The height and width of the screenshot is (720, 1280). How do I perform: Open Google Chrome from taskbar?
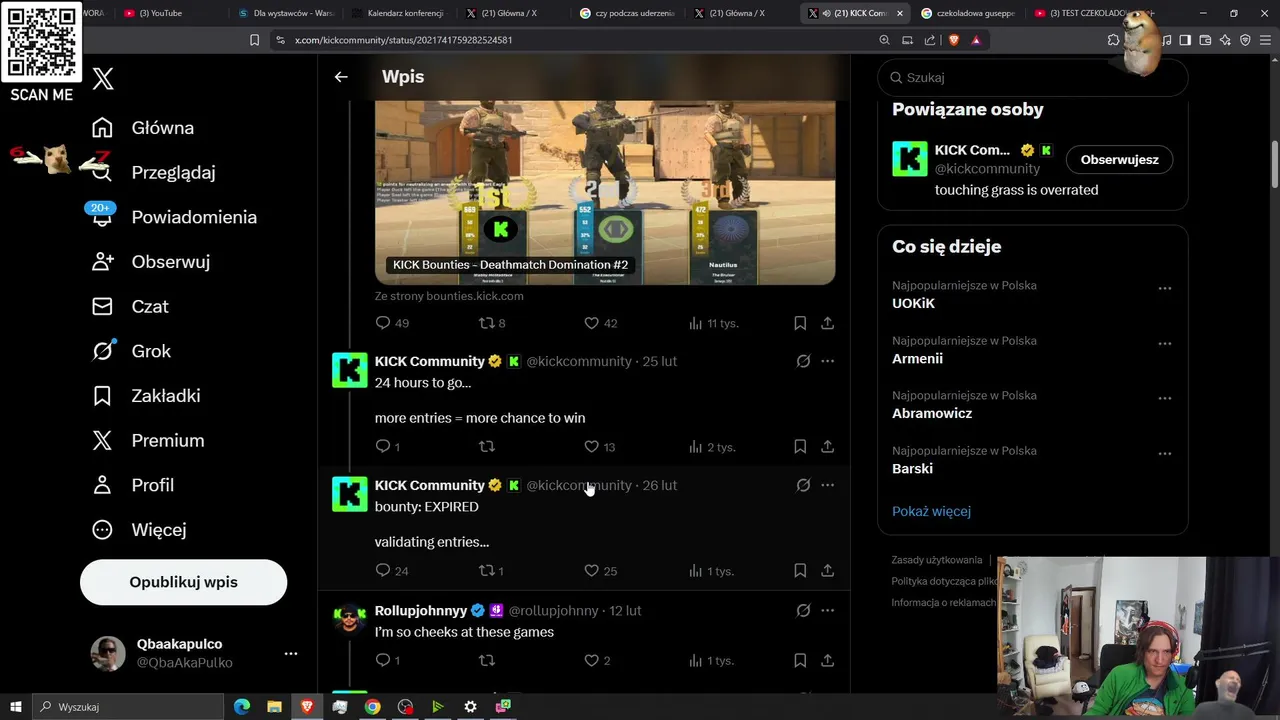(372, 707)
